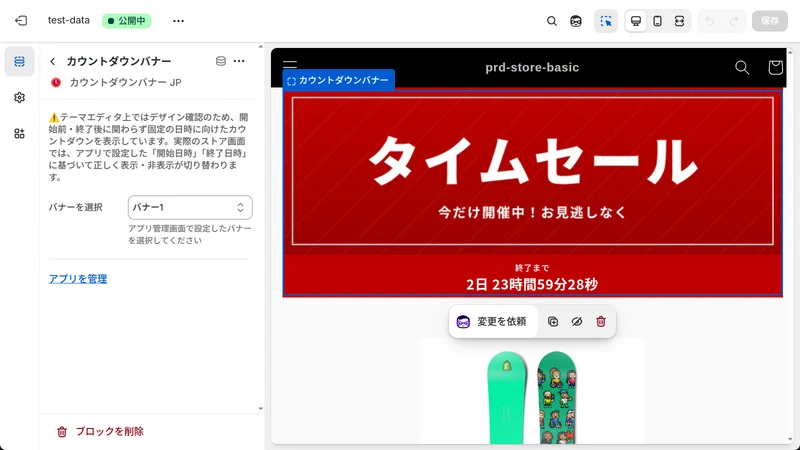Hide the block using the eye icon
Viewport: 800px width, 450px height.
[x=577, y=321]
